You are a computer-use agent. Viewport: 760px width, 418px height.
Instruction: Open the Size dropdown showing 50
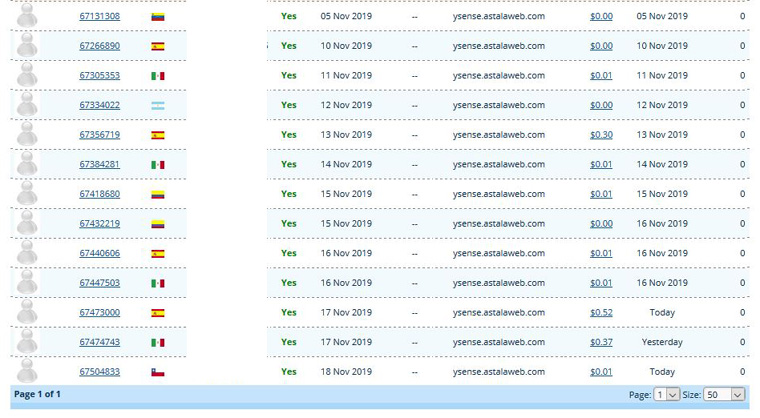point(725,395)
